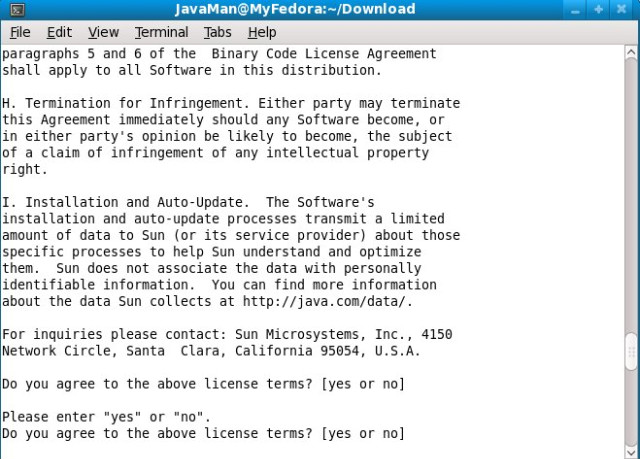Click the 'Please enter "yes" or "no"' line

click(x=106, y=417)
